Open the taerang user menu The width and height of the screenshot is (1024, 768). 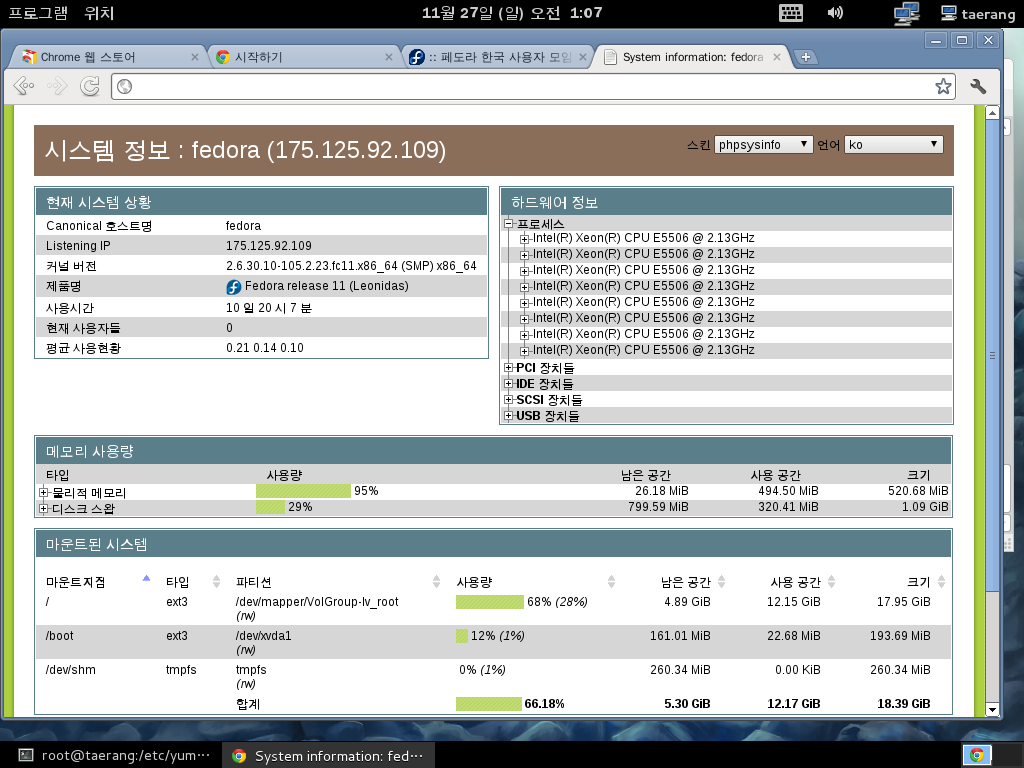click(x=978, y=14)
